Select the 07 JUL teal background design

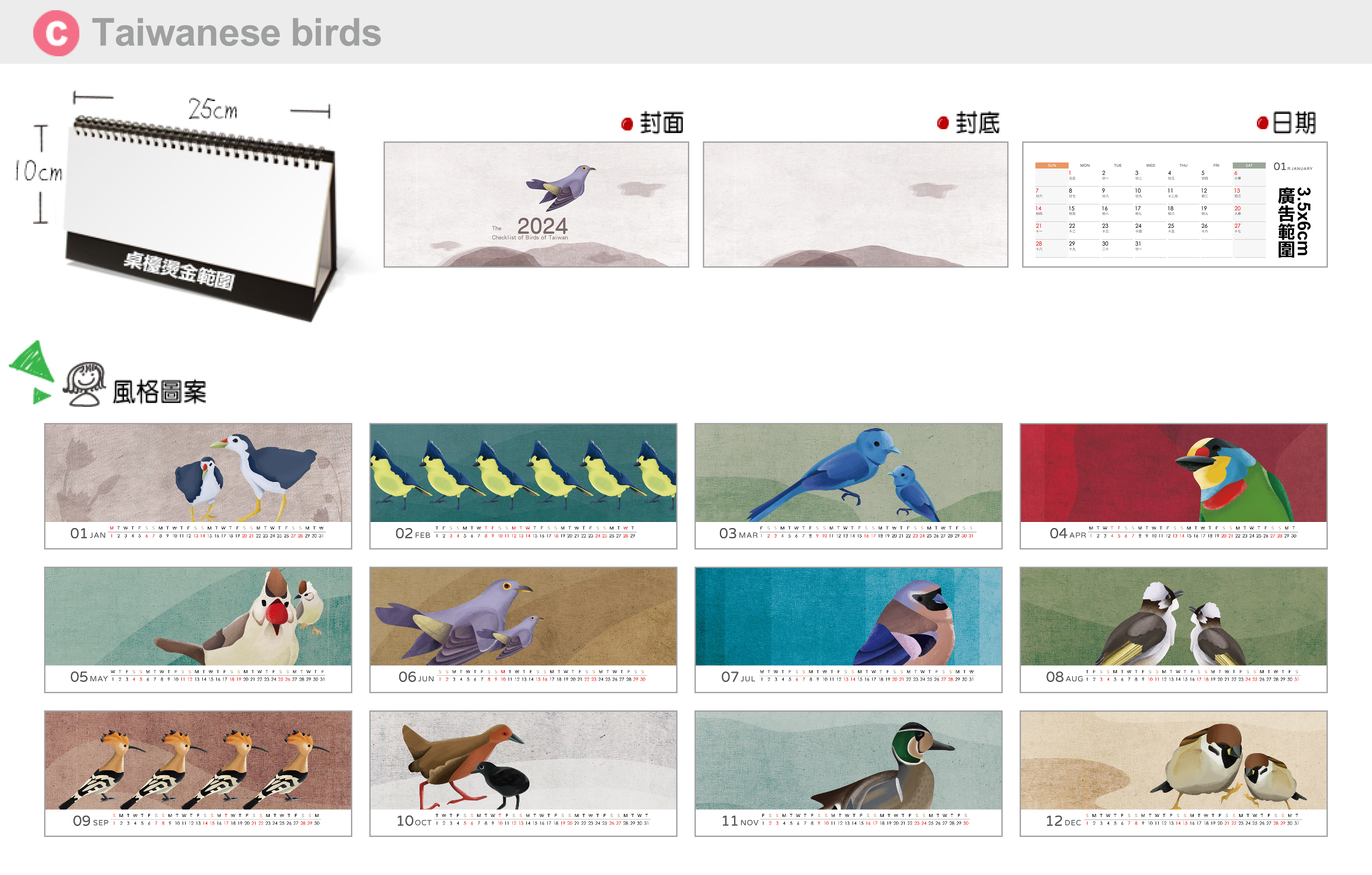pyautogui.click(x=848, y=629)
